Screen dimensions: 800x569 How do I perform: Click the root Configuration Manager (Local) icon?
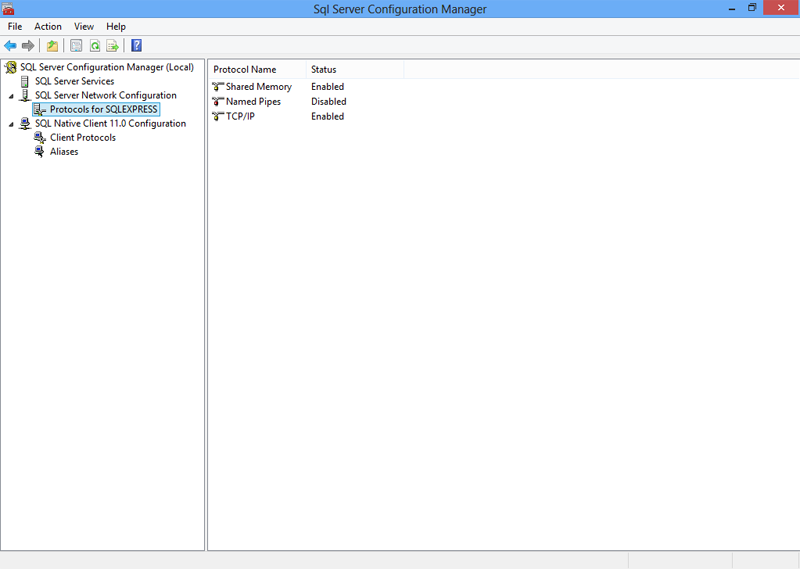tap(11, 67)
